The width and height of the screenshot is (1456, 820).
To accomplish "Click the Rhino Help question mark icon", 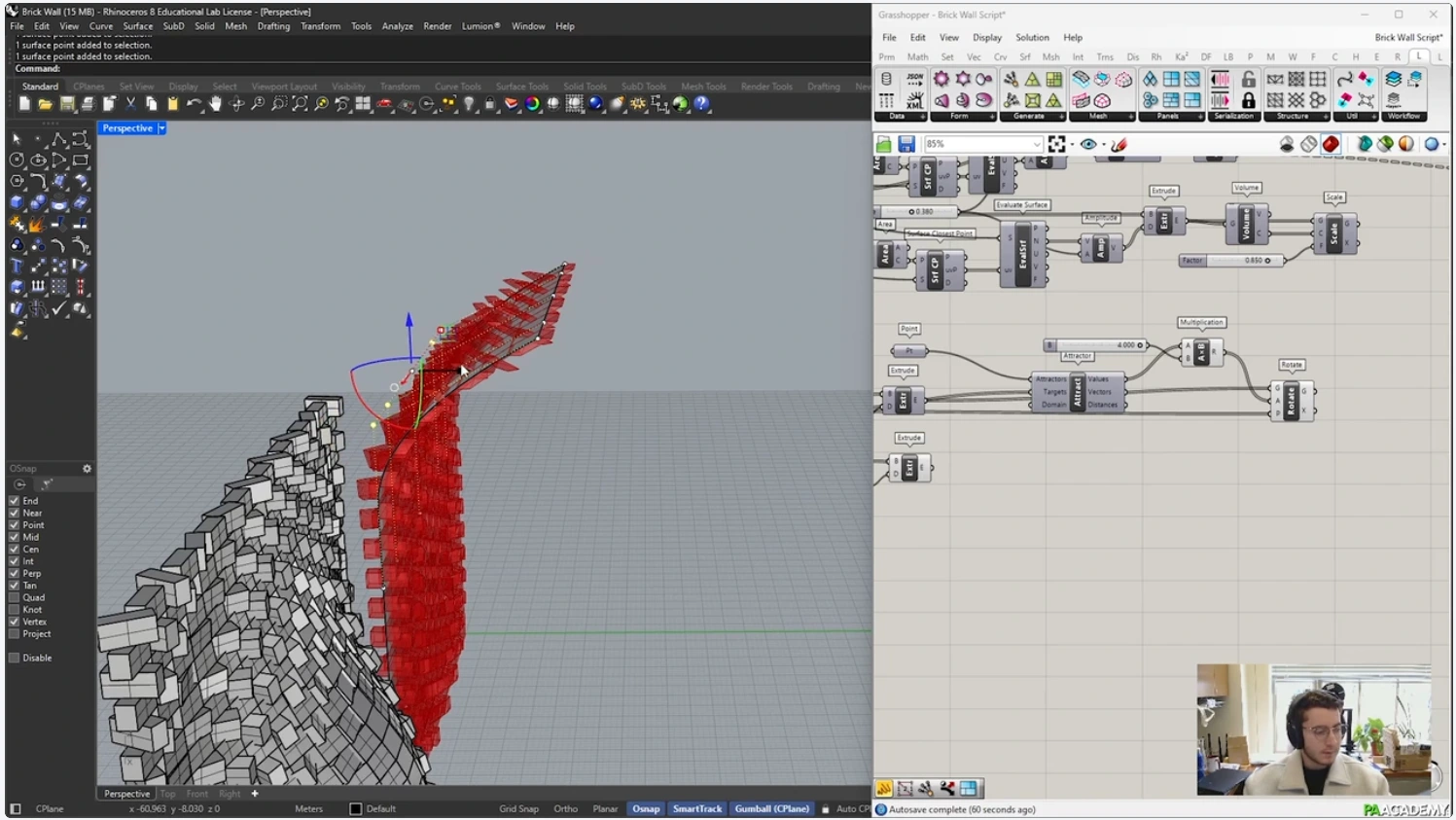I will 701,103.
